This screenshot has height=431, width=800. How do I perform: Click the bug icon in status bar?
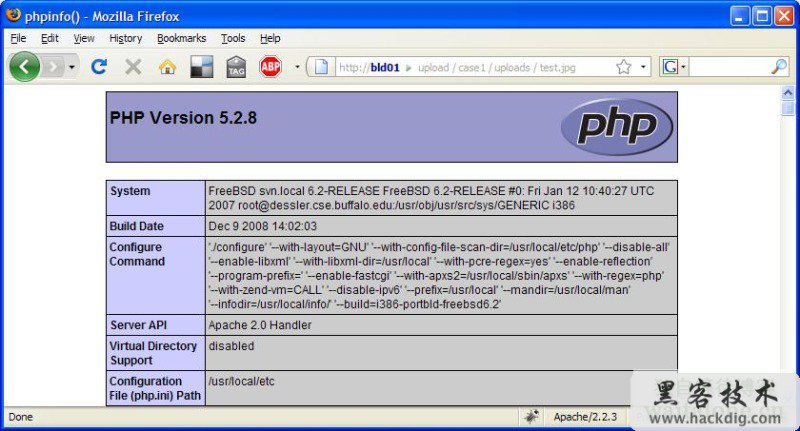click(531, 416)
